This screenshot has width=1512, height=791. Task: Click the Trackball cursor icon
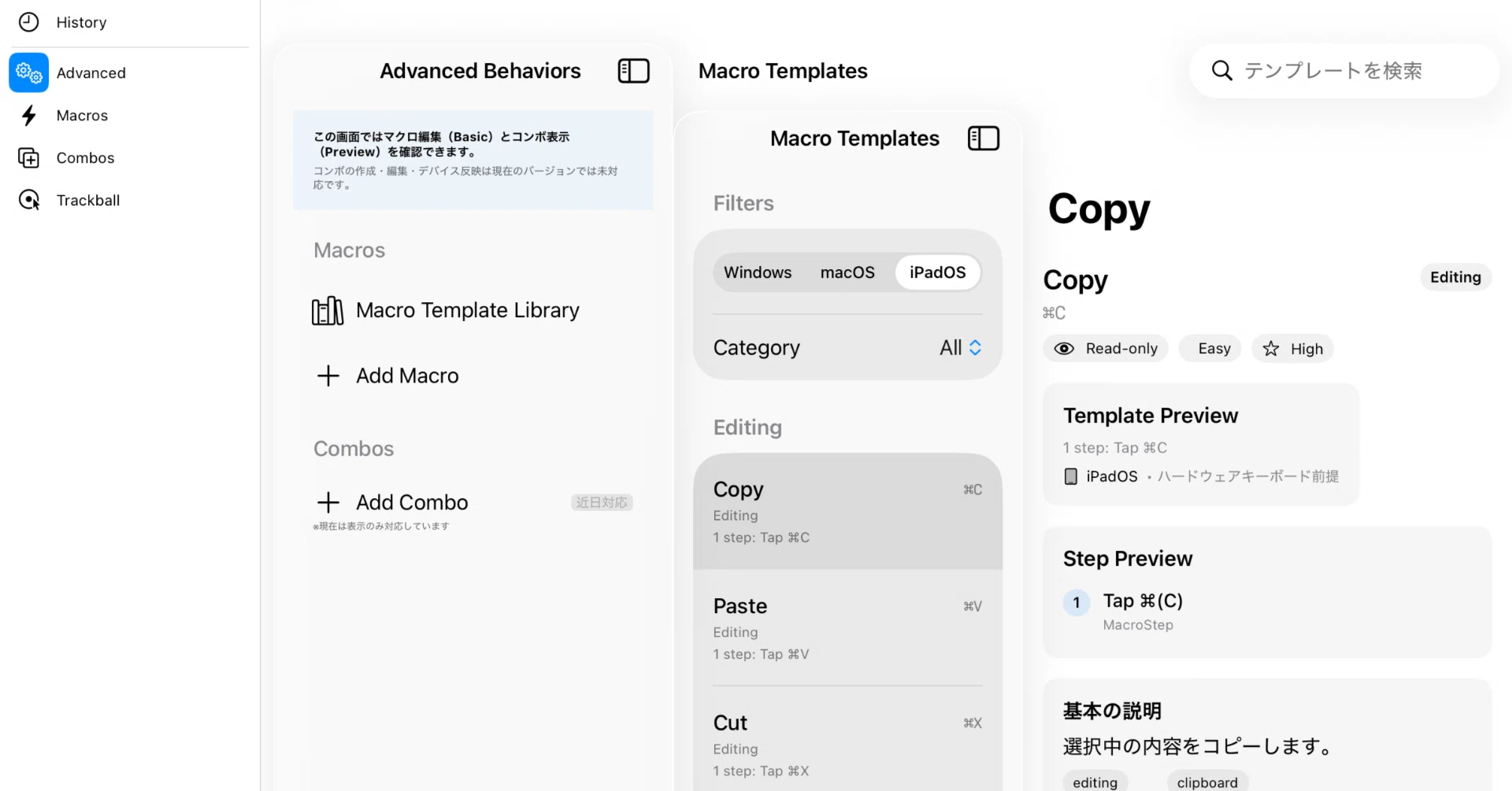pyautogui.click(x=28, y=200)
